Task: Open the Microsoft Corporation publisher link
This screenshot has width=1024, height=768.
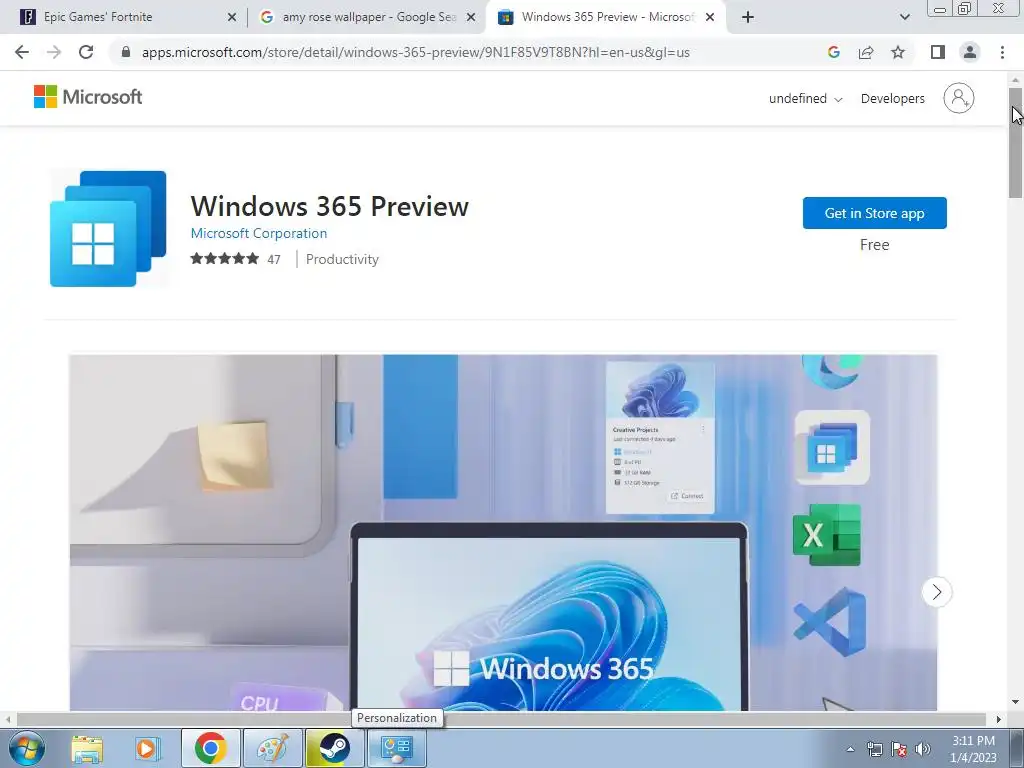Action: [259, 233]
